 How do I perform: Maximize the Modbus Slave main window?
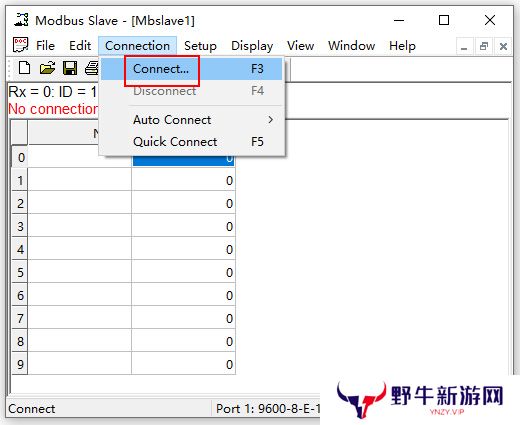point(444,20)
